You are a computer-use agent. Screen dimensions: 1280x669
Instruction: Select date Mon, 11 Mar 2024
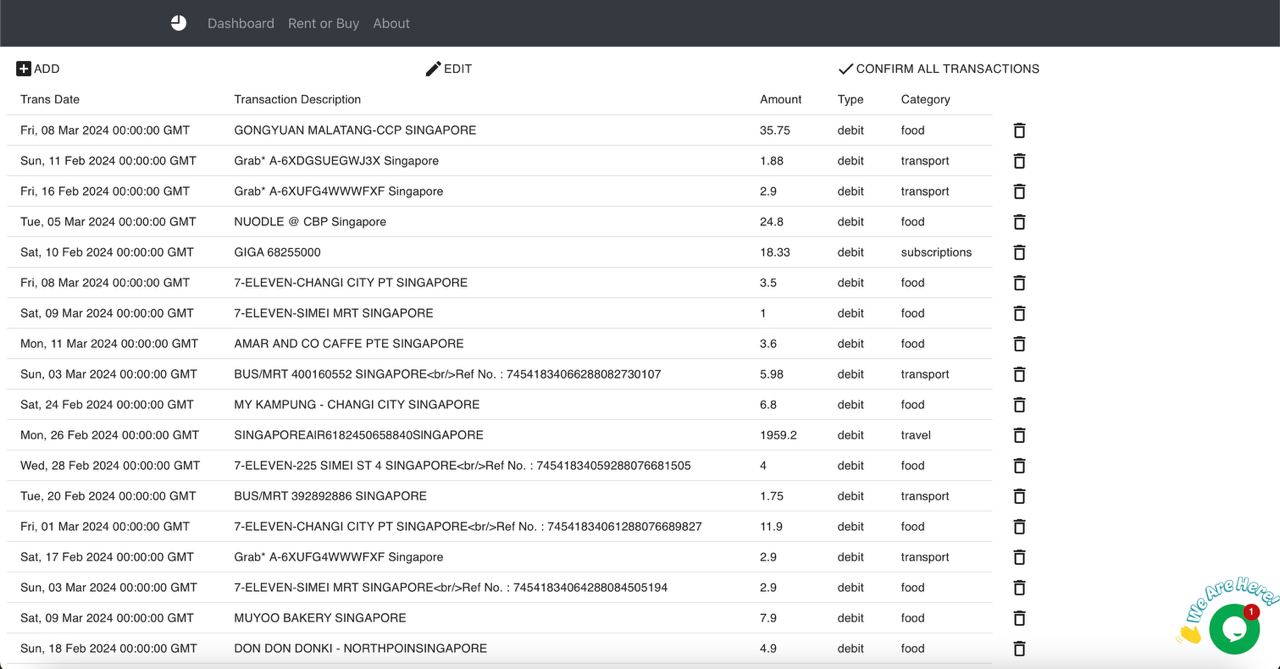click(109, 343)
